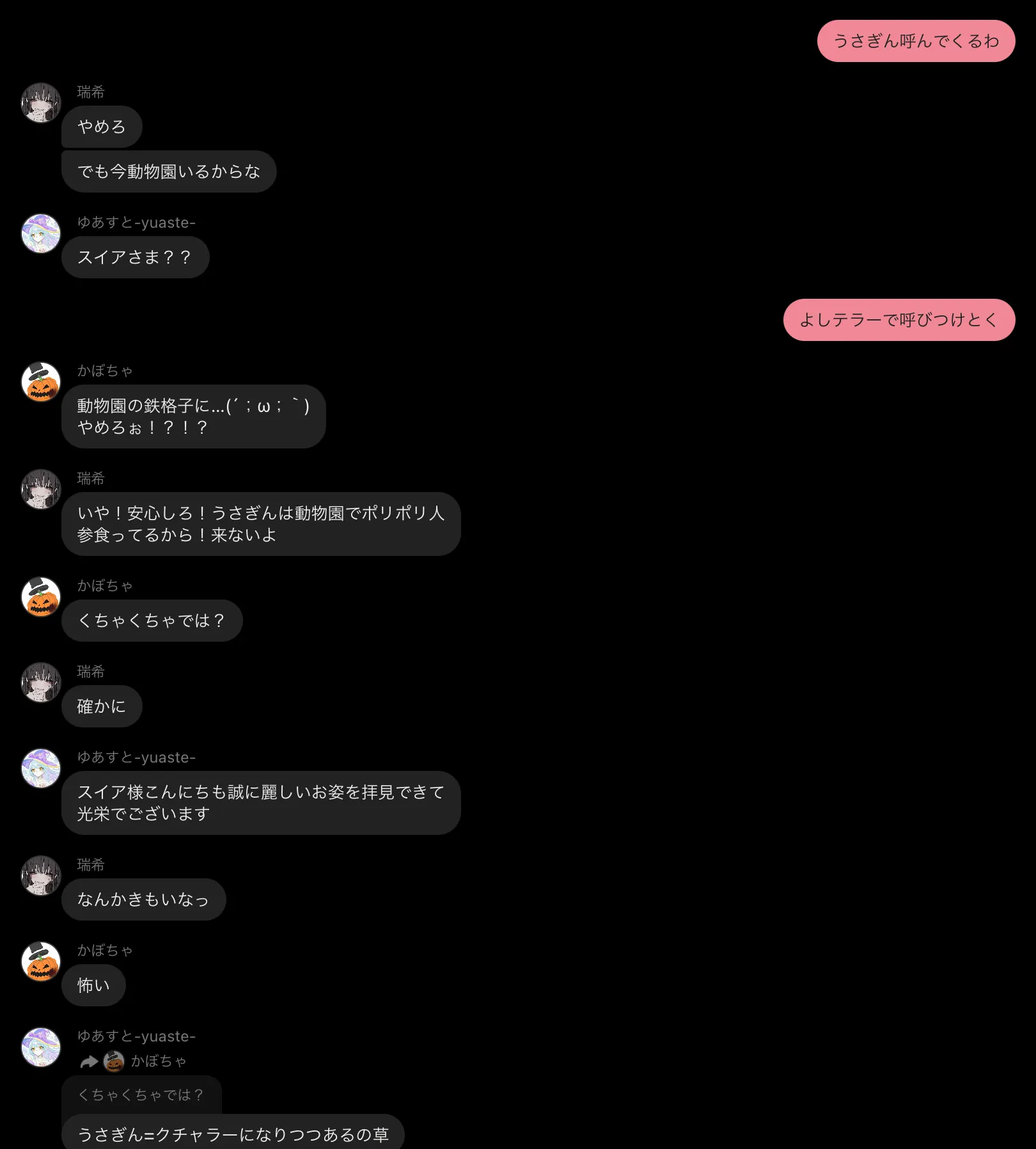Select the message でも今動物園いるからな
The image size is (1036, 1149).
pos(169,171)
